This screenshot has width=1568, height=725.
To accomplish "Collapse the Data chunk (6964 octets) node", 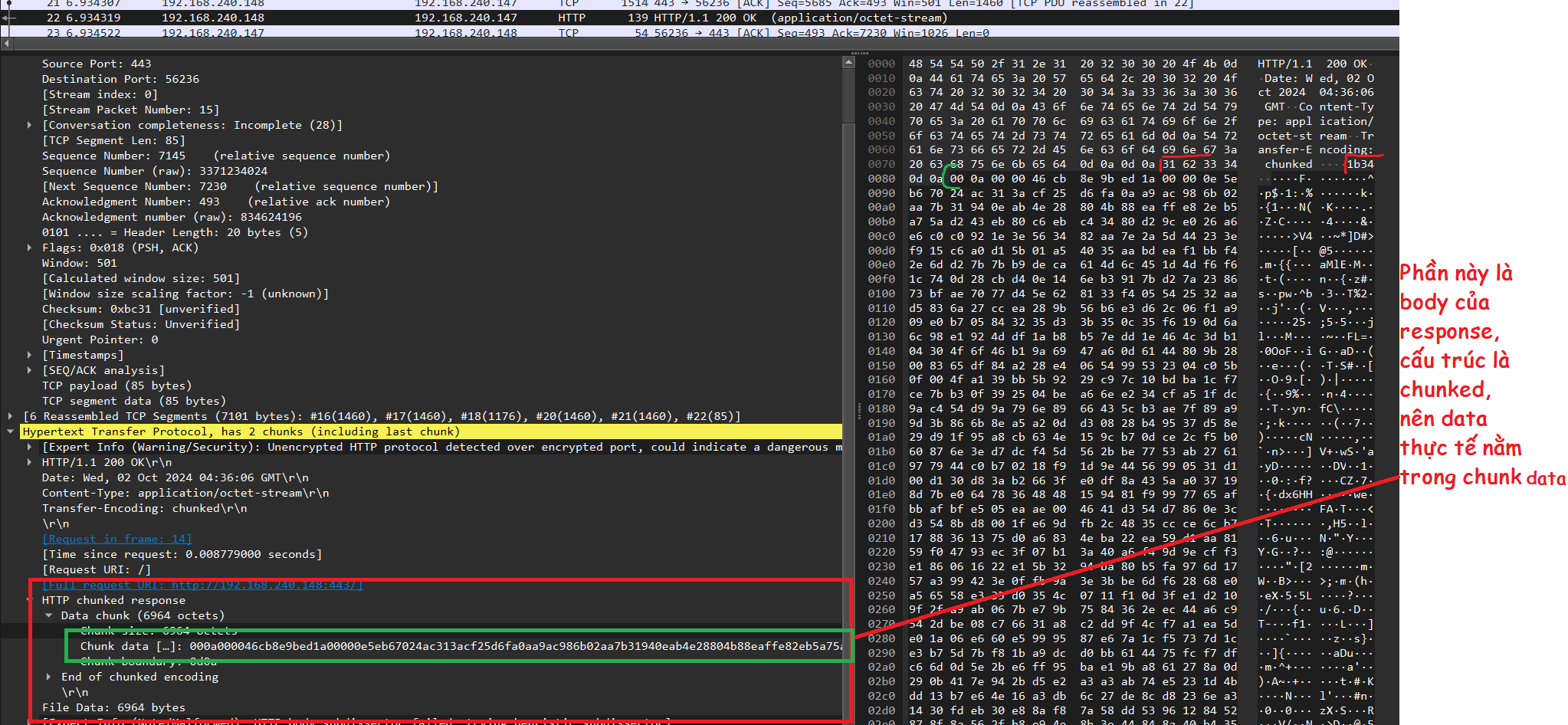I will tap(48, 615).
